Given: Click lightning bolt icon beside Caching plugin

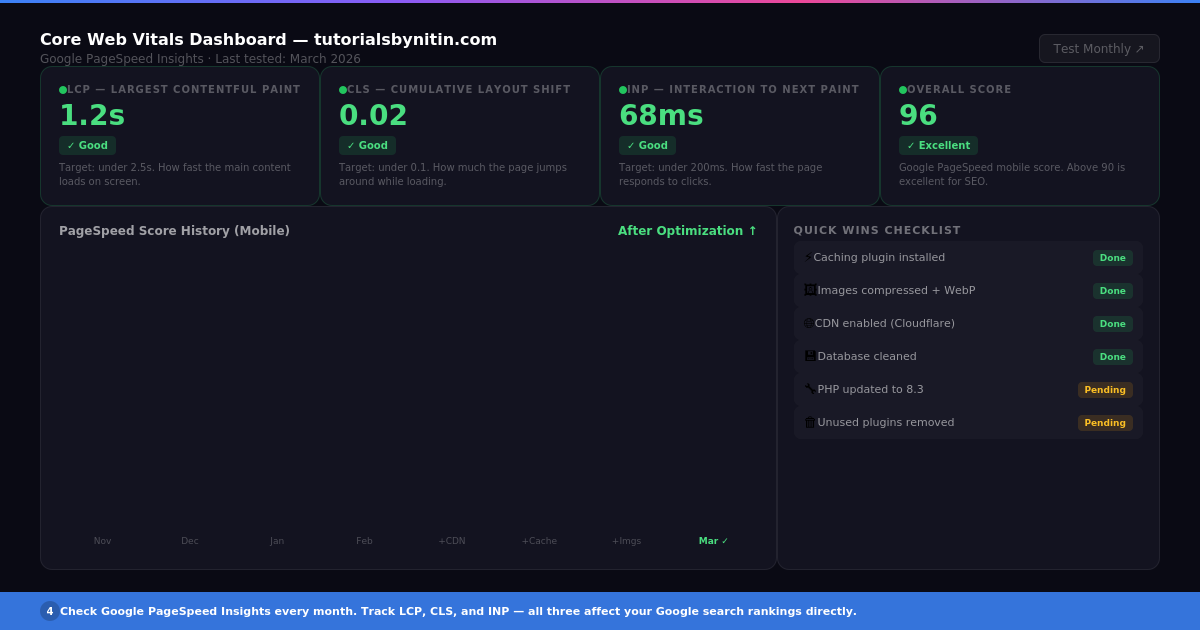Looking at the screenshot, I should [808, 257].
